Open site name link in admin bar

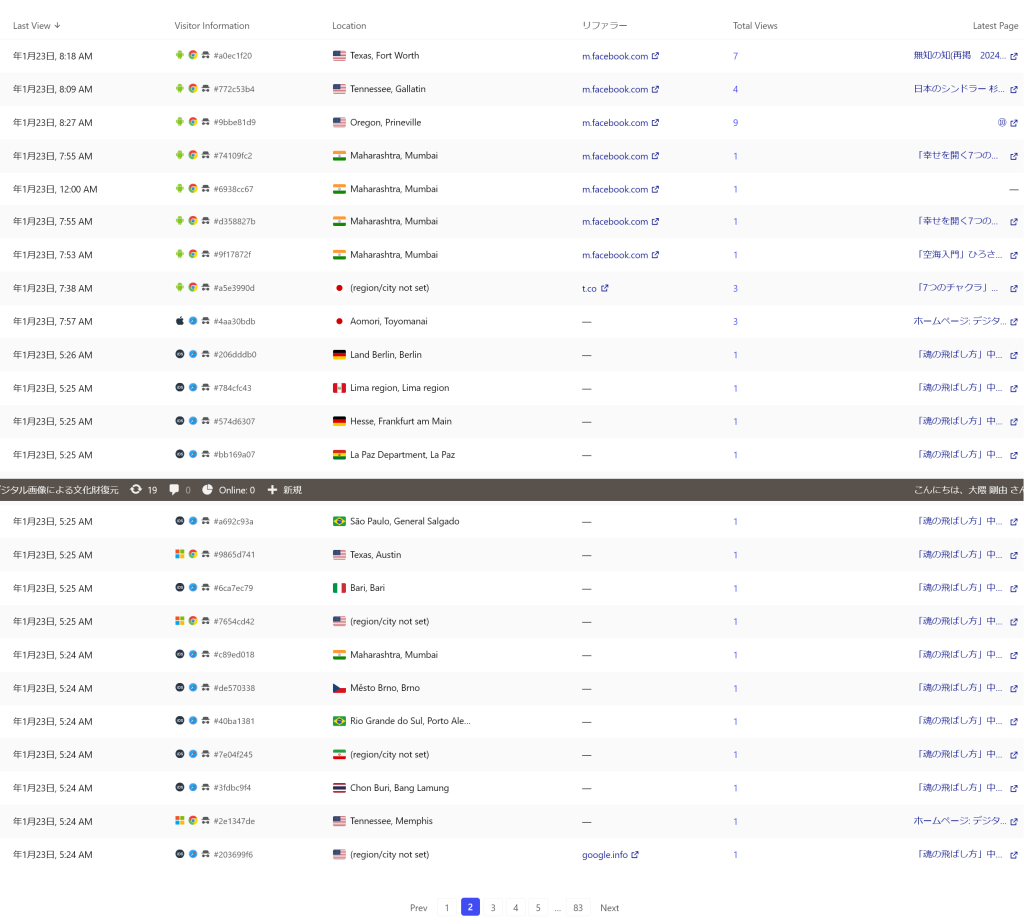pyautogui.click(x=60, y=490)
